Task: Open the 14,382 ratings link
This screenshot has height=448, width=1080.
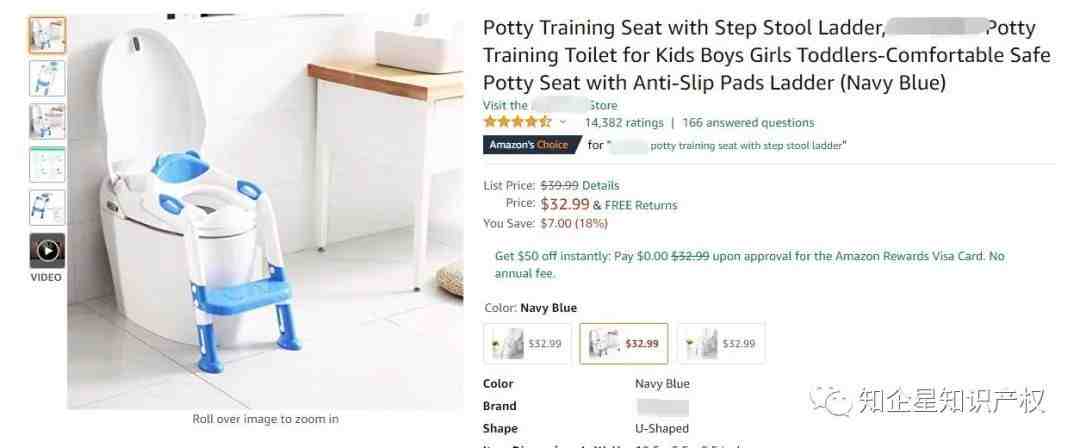Action: (624, 123)
